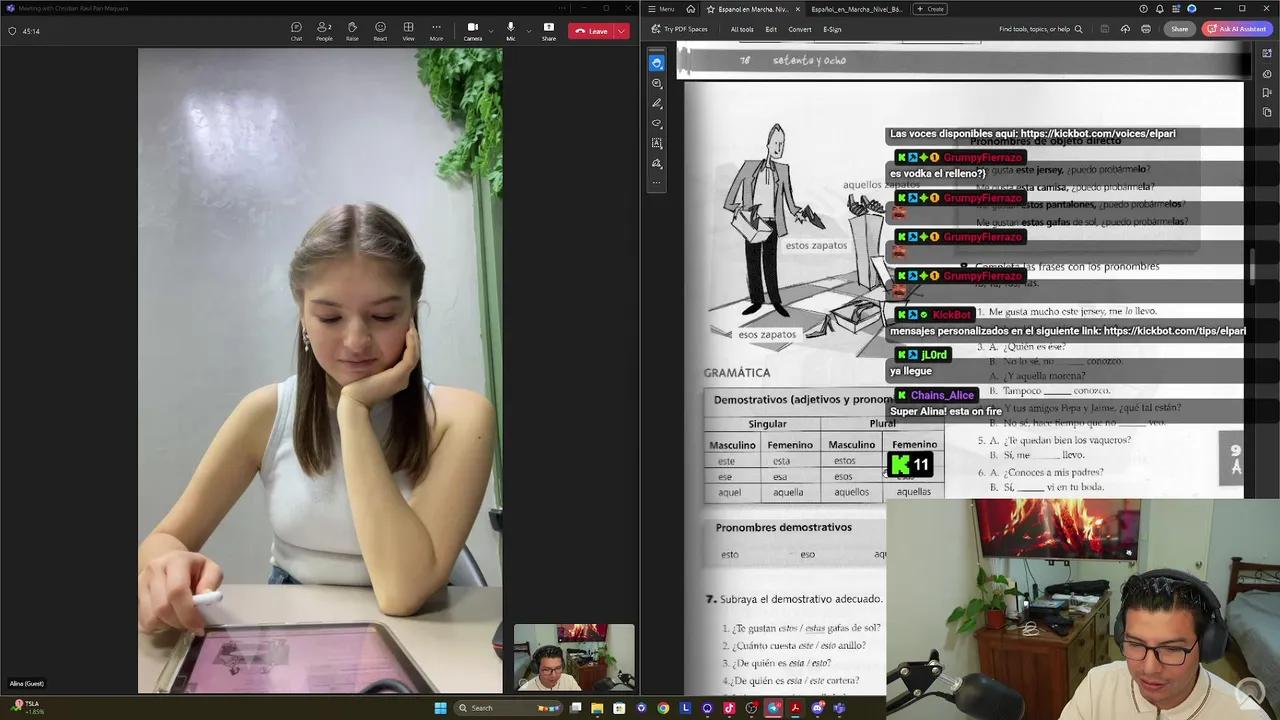Open the React emoji menu in Teams

coord(380,31)
